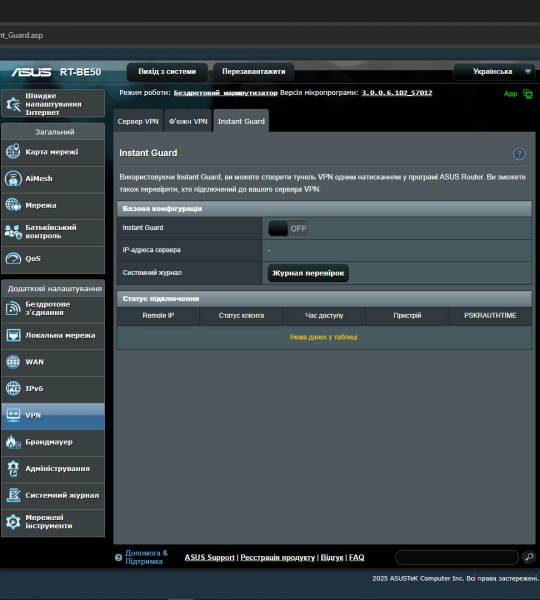Open the IPv6 menu item
Image resolution: width=540 pixels, height=600 pixels.
(x=53, y=388)
